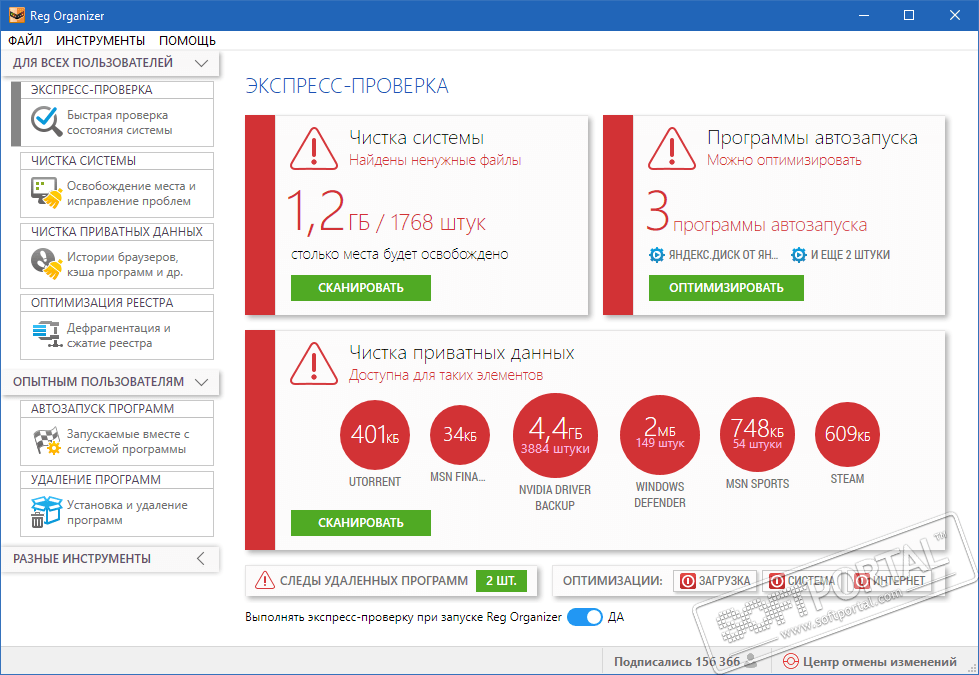Click Подписались 156 366 status text

pyautogui.click(x=677, y=662)
